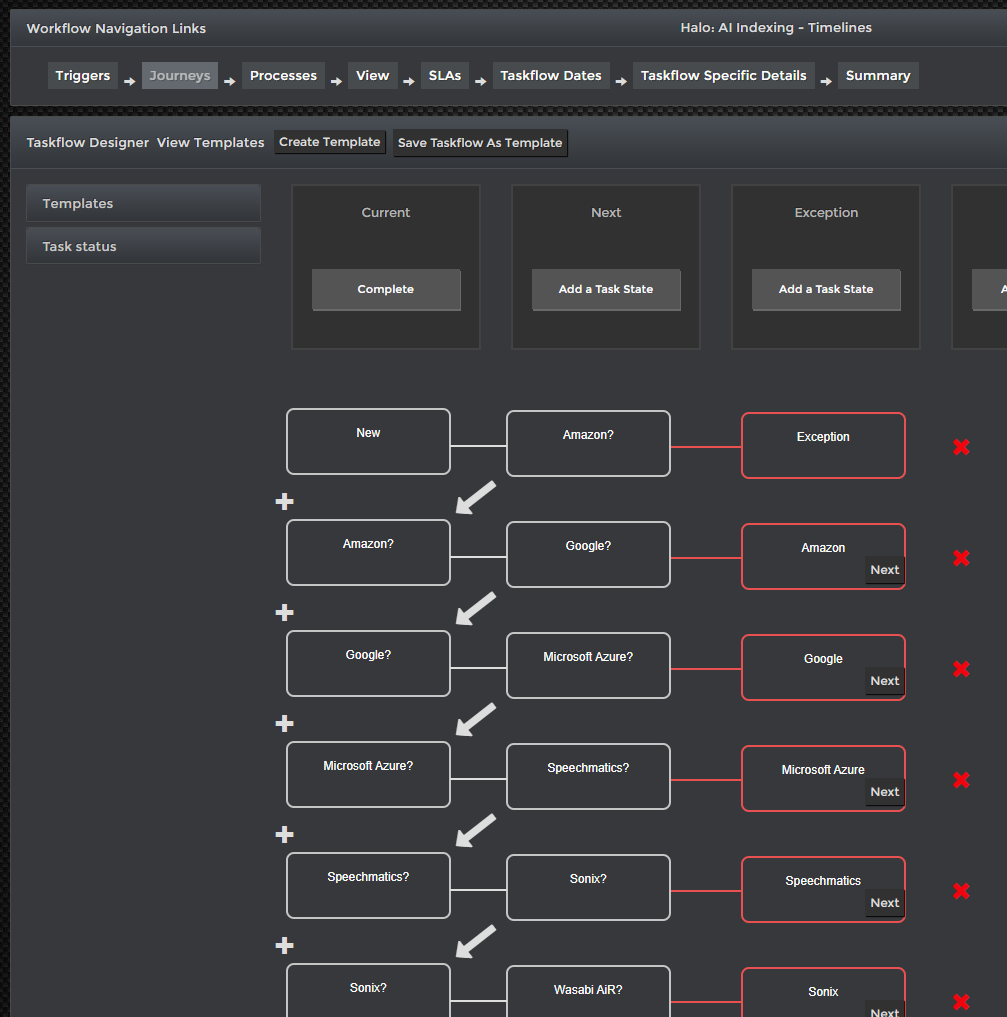Select Speechmatics? box in next column
This screenshot has height=1017, width=1007.
coord(588,776)
